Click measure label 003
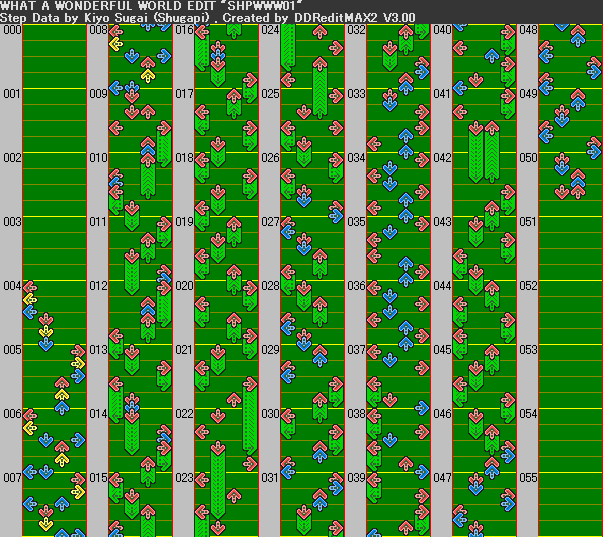Image resolution: width=603 pixels, height=537 pixels. pyautogui.click(x=12, y=222)
